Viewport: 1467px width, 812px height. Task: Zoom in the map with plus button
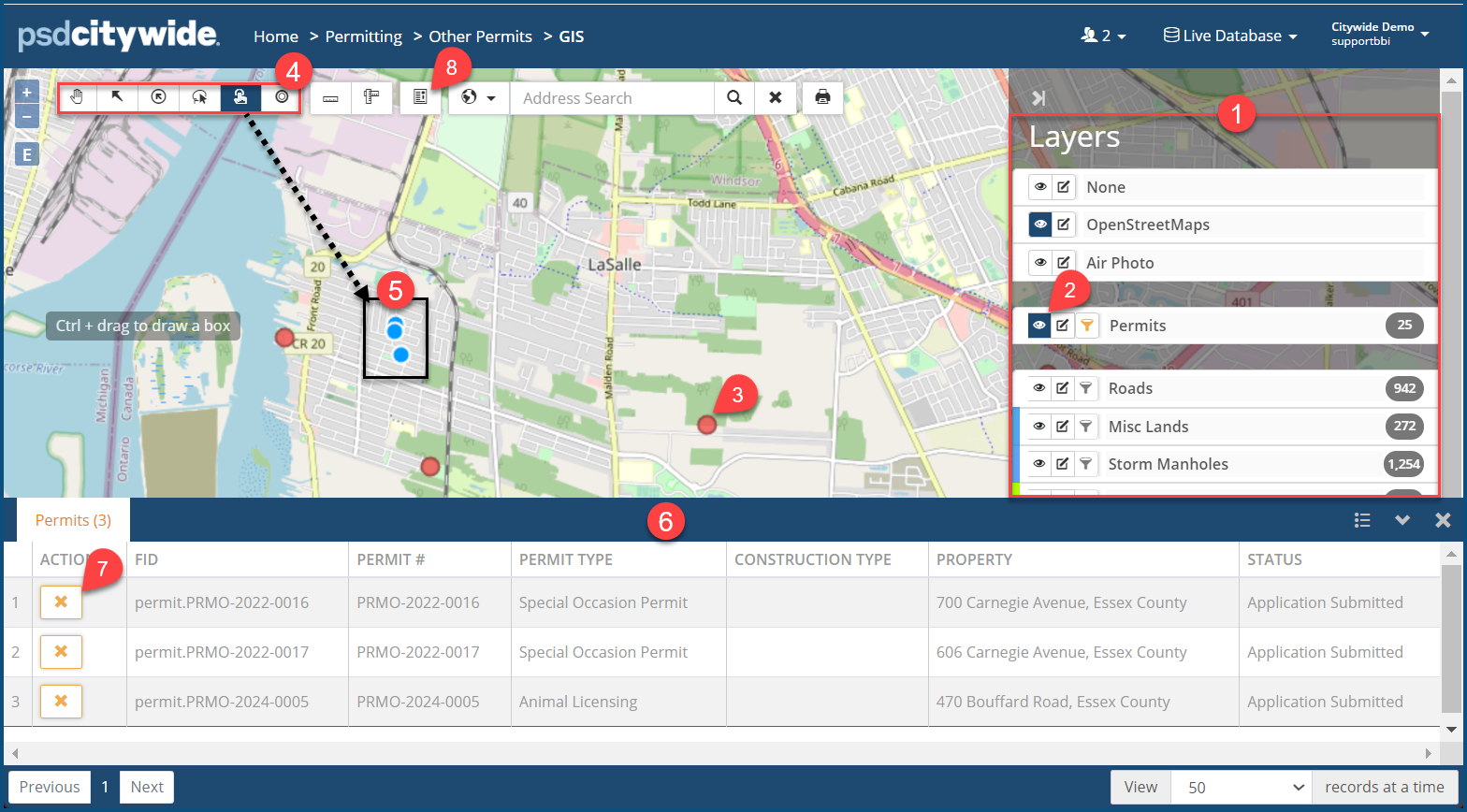[26, 93]
